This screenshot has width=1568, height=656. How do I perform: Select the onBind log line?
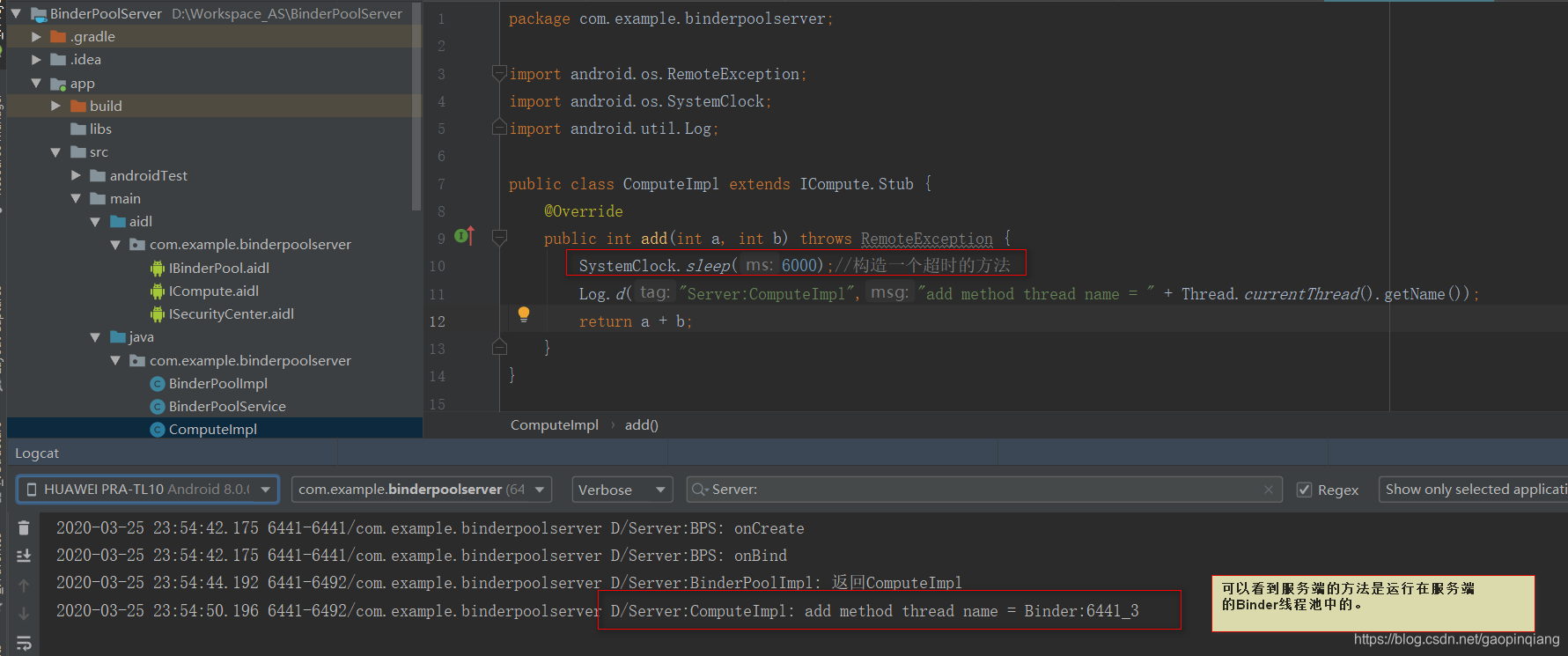coord(422,556)
